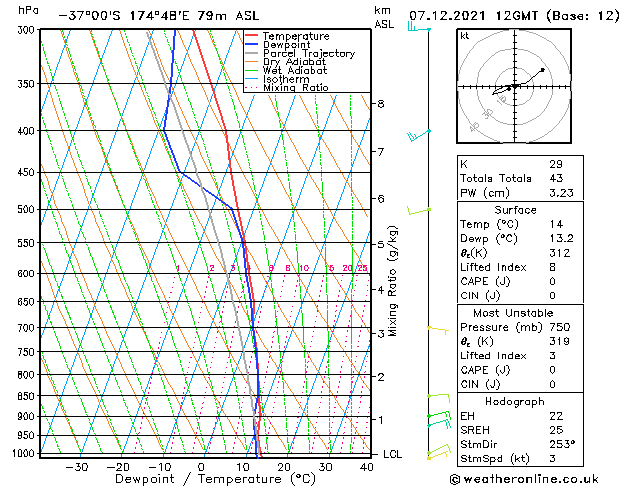Click the cyan wind barb at 300 hPa

419,27
